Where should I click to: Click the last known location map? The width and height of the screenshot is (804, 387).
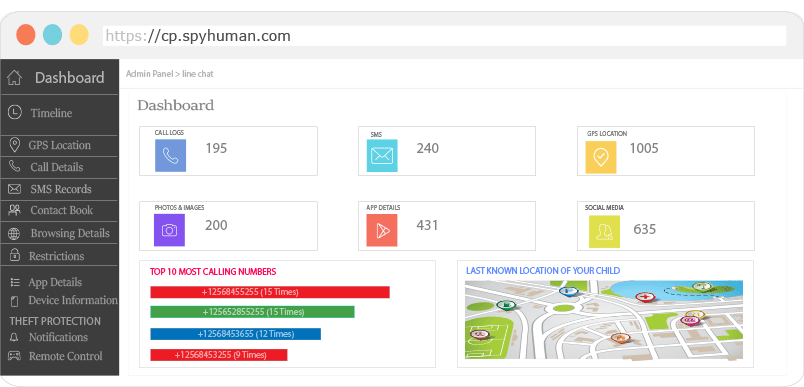604,319
